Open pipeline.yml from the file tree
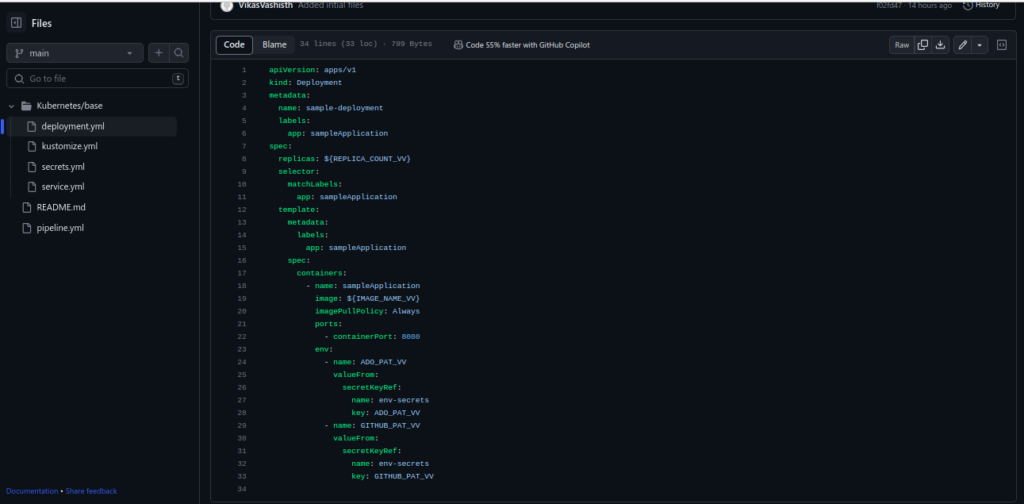 click(x=60, y=228)
